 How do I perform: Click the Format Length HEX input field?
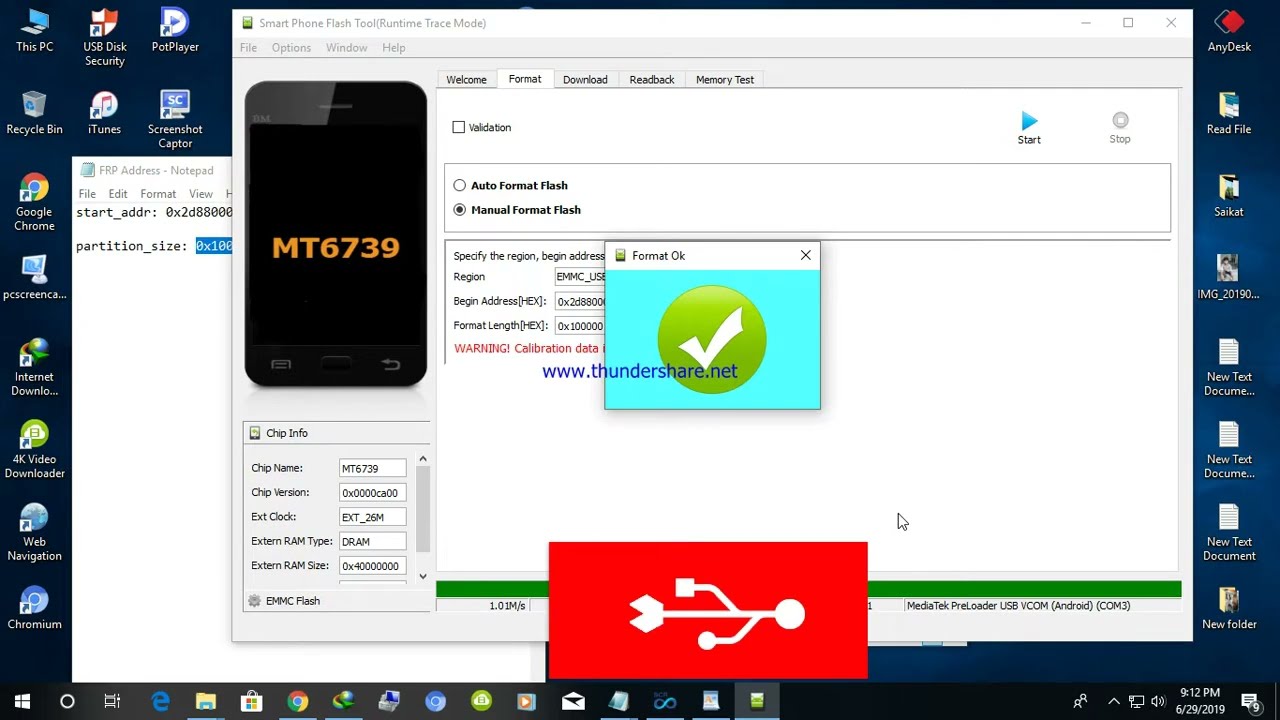(580, 326)
